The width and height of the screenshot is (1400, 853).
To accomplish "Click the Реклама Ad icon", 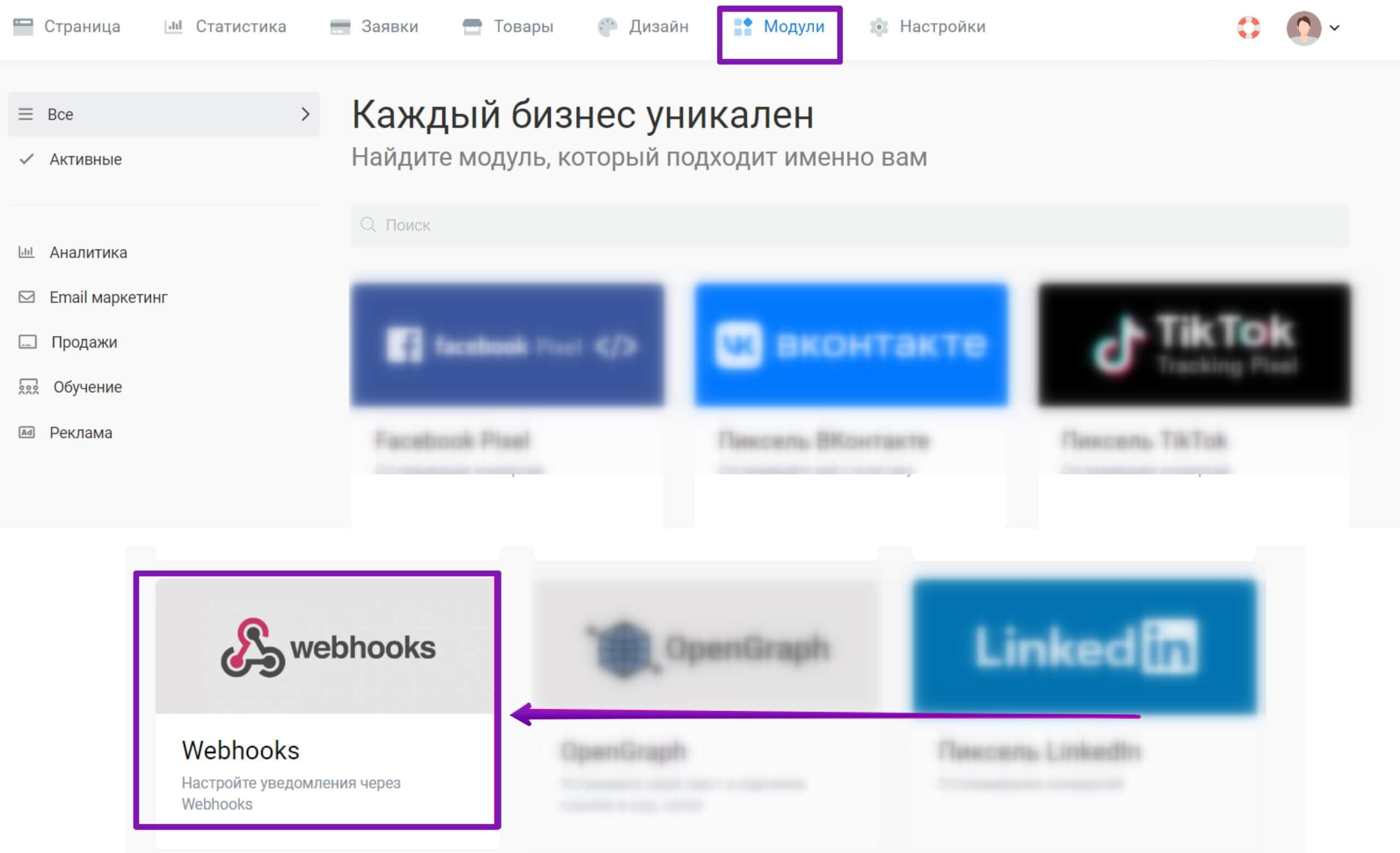I will click(x=27, y=432).
